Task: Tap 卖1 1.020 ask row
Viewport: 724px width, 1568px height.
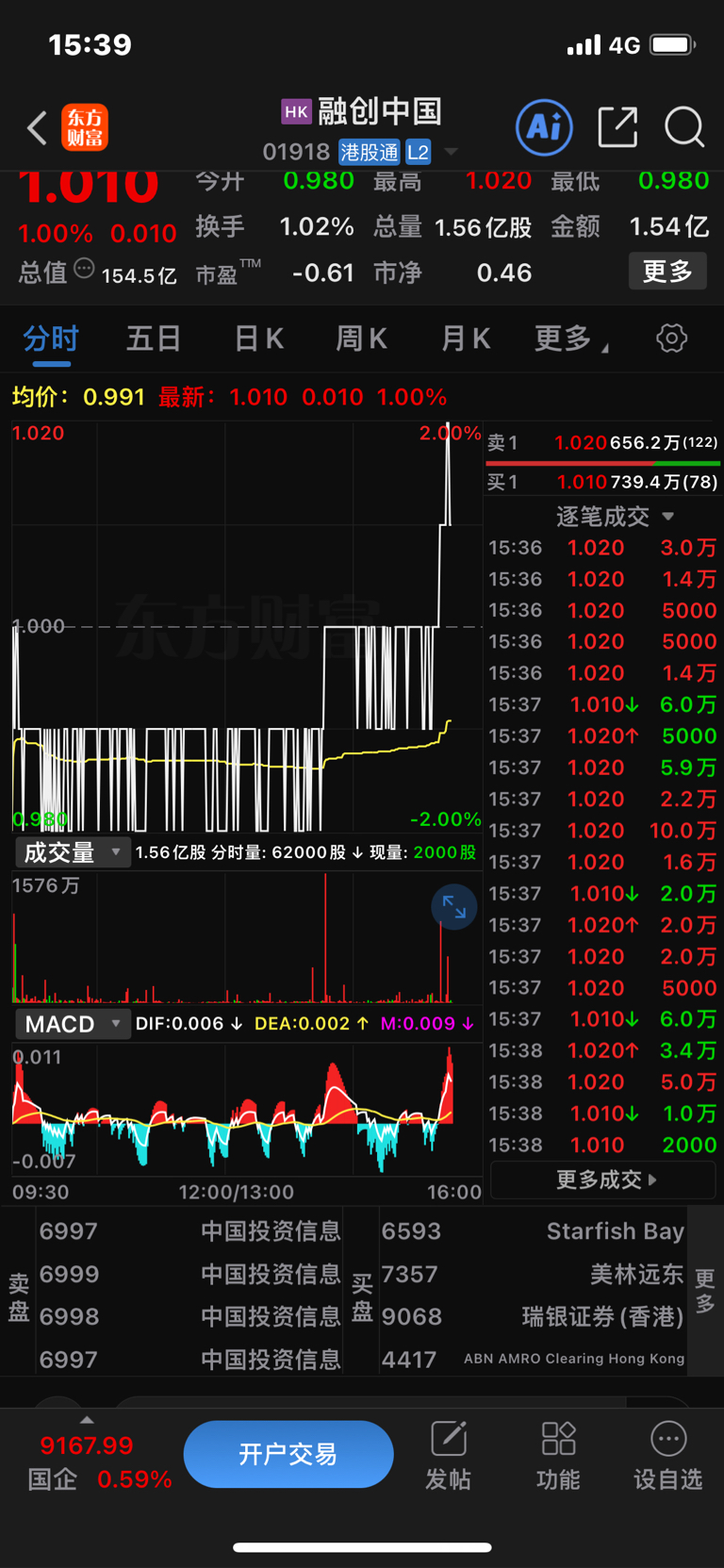Action: [602, 442]
